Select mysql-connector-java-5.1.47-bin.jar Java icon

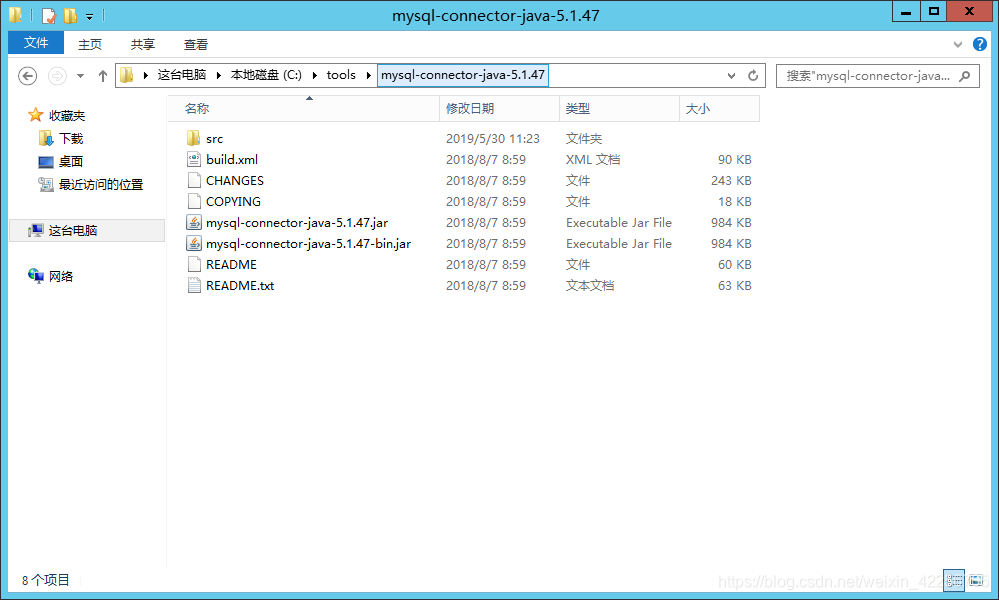(194, 243)
